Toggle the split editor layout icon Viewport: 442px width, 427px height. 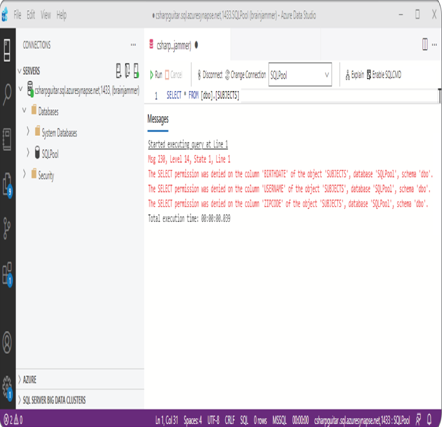pyautogui.click(x=425, y=44)
